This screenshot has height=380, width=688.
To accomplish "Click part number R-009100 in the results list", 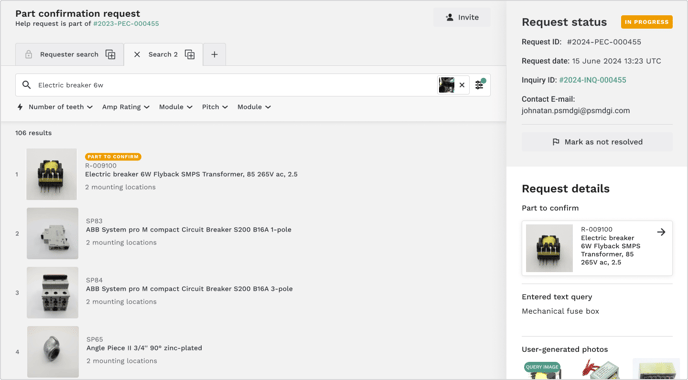I will (100, 166).
